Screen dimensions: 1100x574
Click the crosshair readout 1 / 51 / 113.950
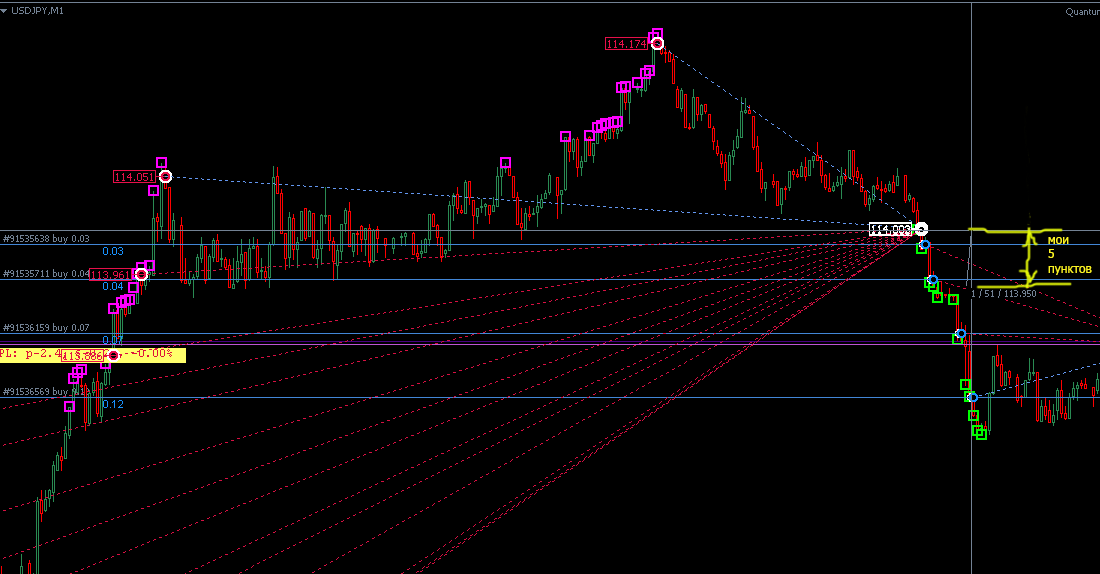(1003, 293)
